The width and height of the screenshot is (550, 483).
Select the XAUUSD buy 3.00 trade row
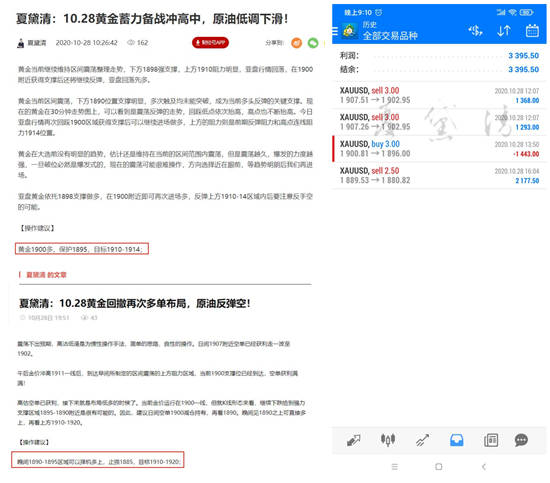439,148
